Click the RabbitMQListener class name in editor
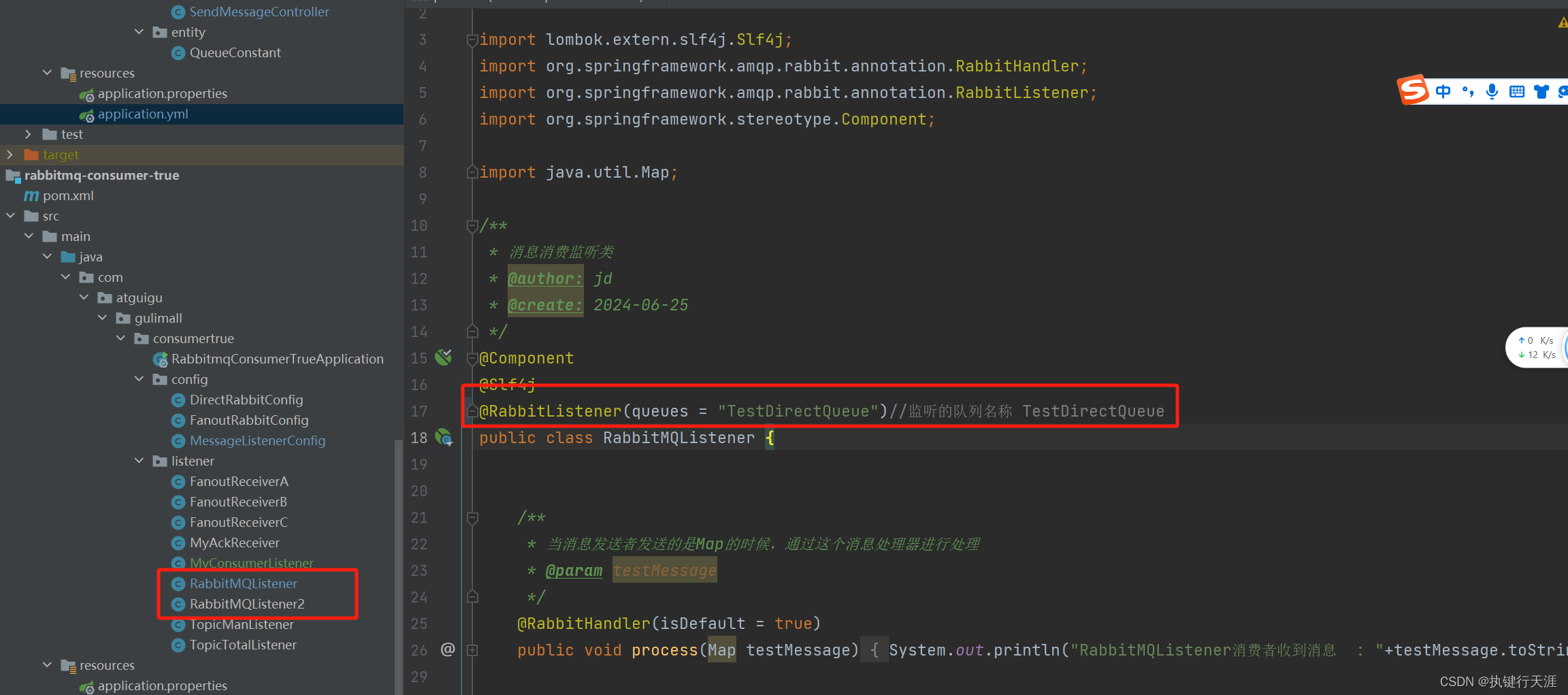1568x695 pixels. coord(679,438)
